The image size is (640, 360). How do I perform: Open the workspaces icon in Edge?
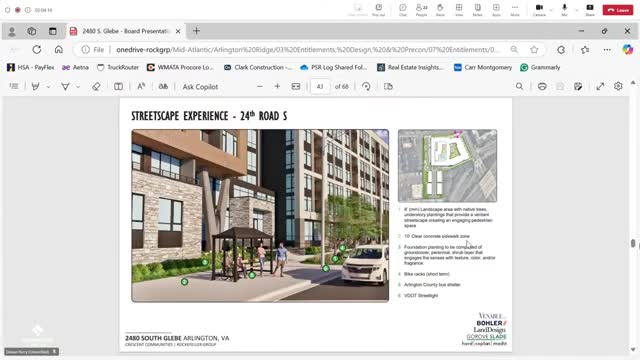pos(31,31)
